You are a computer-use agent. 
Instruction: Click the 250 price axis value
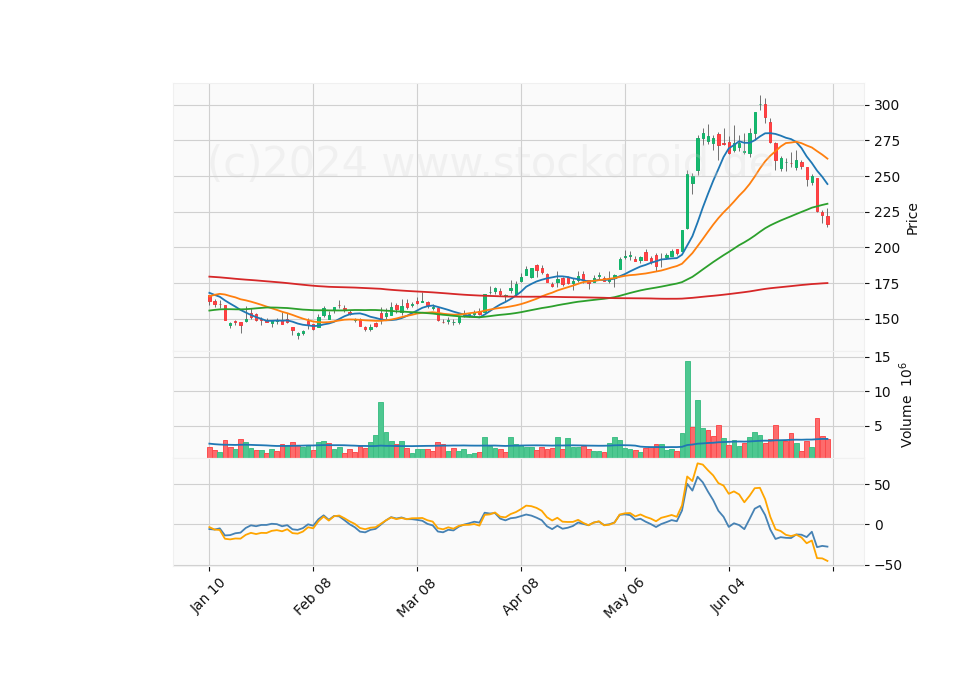click(x=887, y=177)
